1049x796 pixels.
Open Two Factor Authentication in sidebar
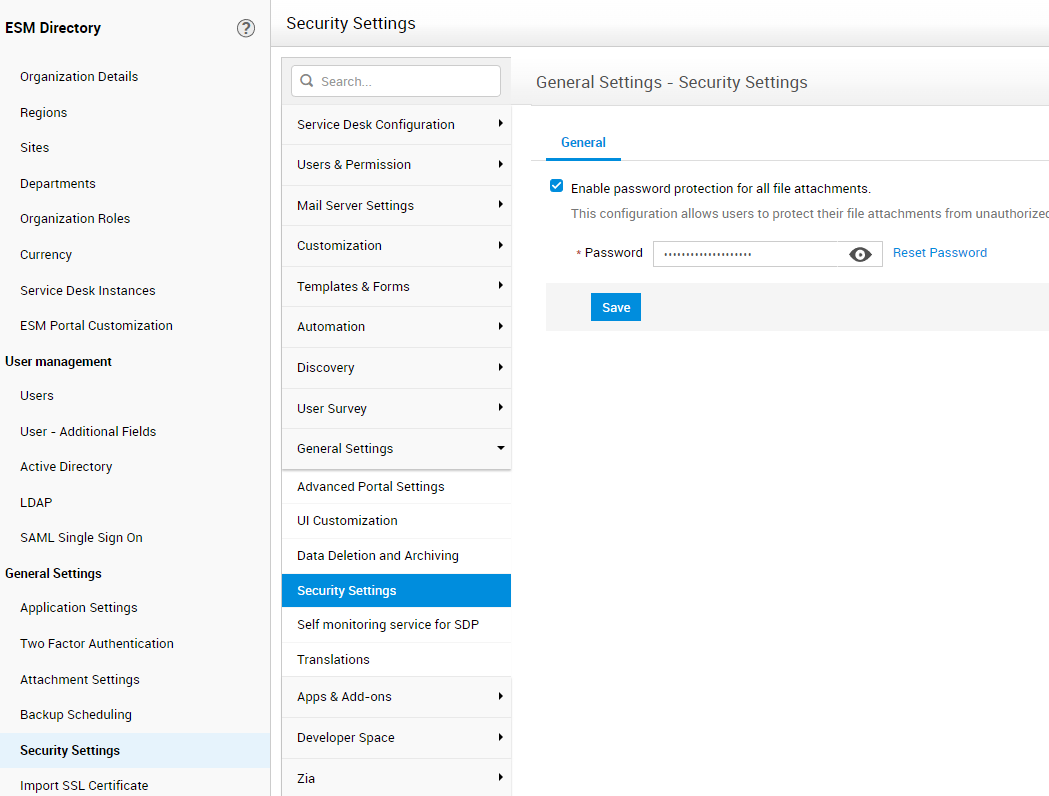(x=97, y=644)
